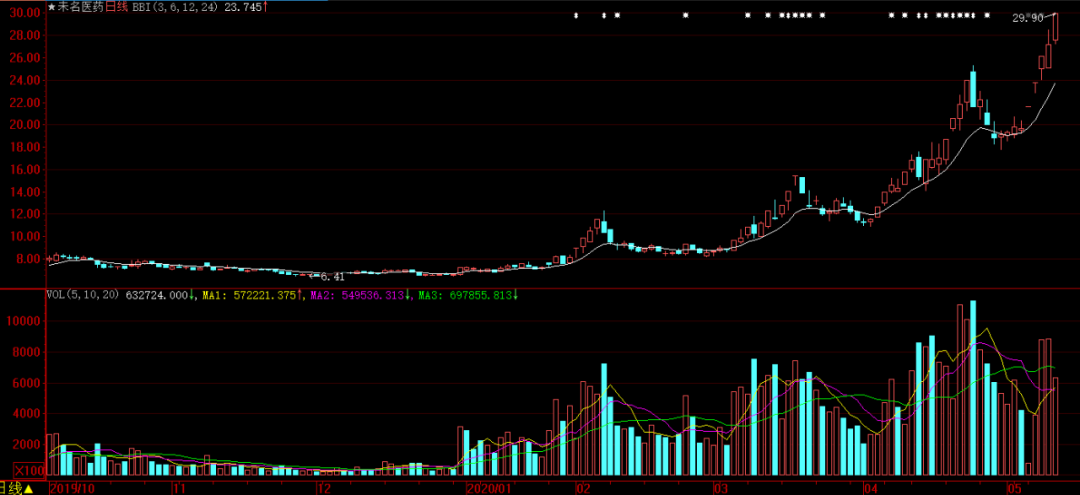The height and width of the screenshot is (495, 1080).
Task: Click the 2020/01 date on time axis
Action: pos(489,488)
